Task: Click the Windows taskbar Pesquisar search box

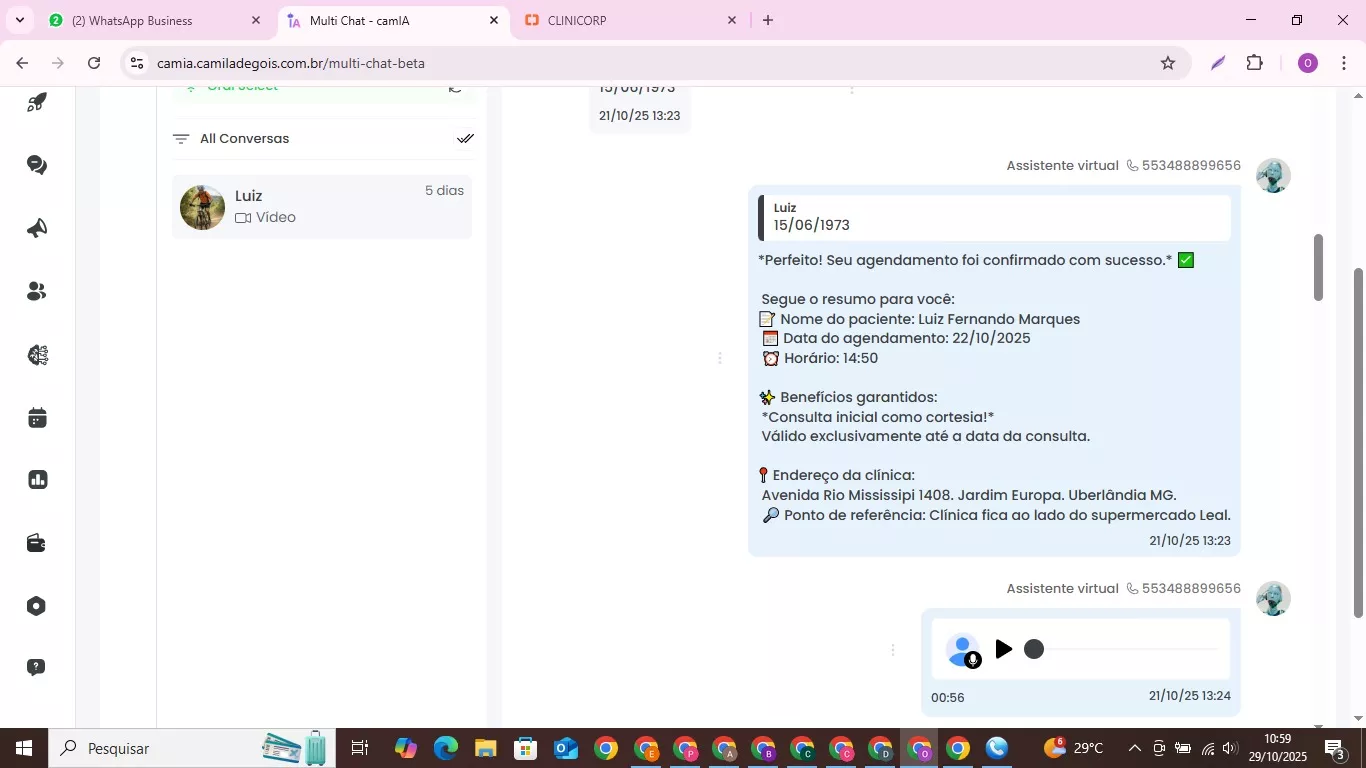Action: pyautogui.click(x=160, y=748)
